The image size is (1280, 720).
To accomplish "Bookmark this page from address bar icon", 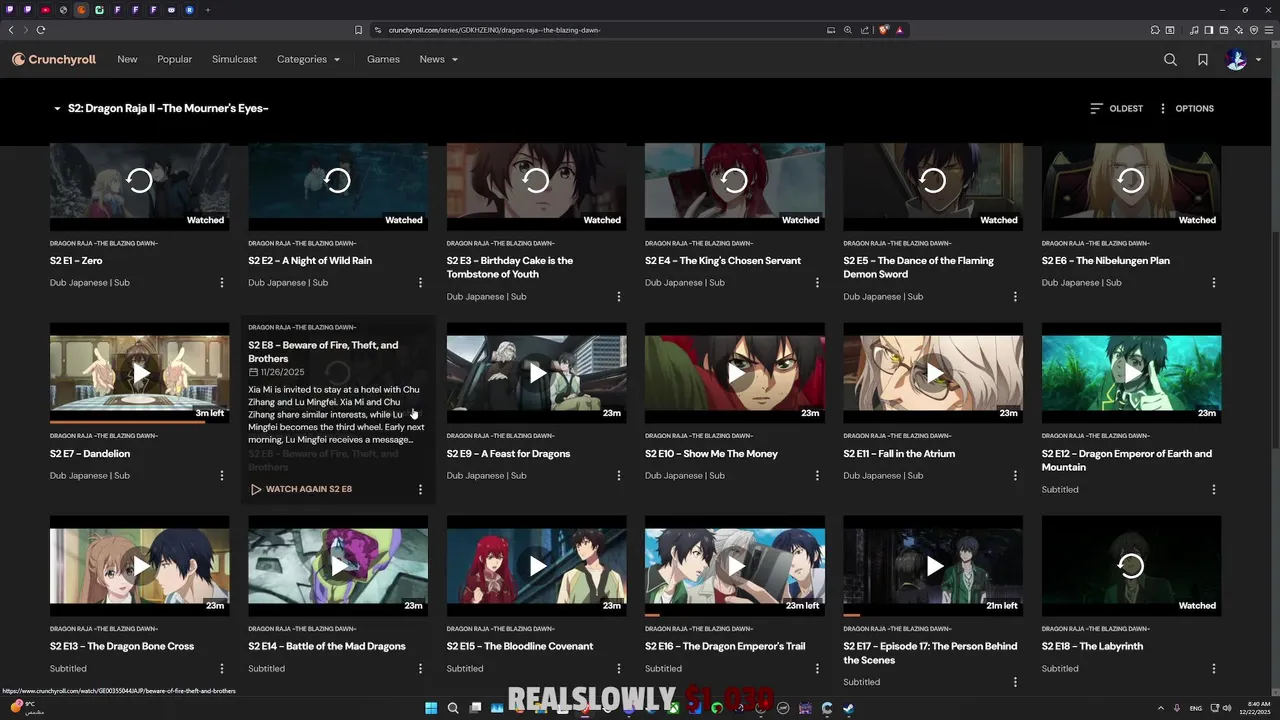I will pos(359,30).
